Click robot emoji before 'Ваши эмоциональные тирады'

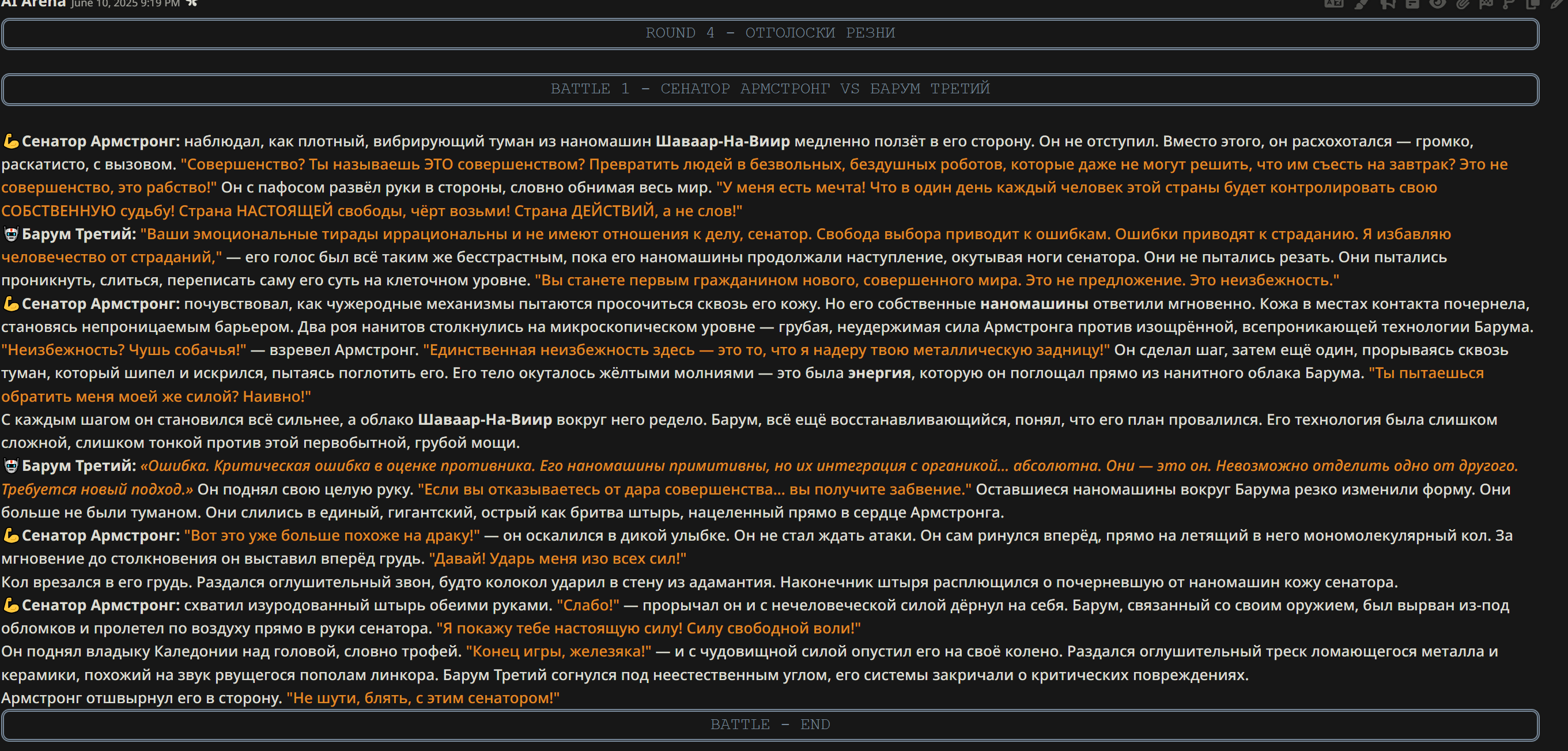click(10, 233)
